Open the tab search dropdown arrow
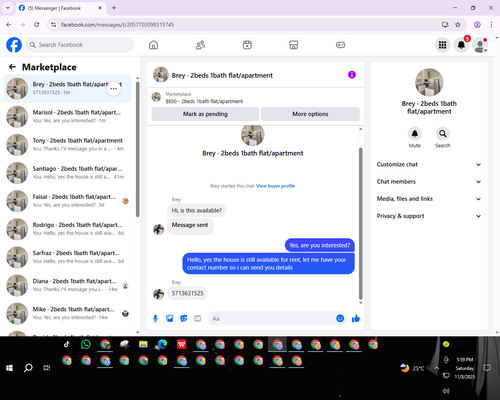 (x=8, y=8)
